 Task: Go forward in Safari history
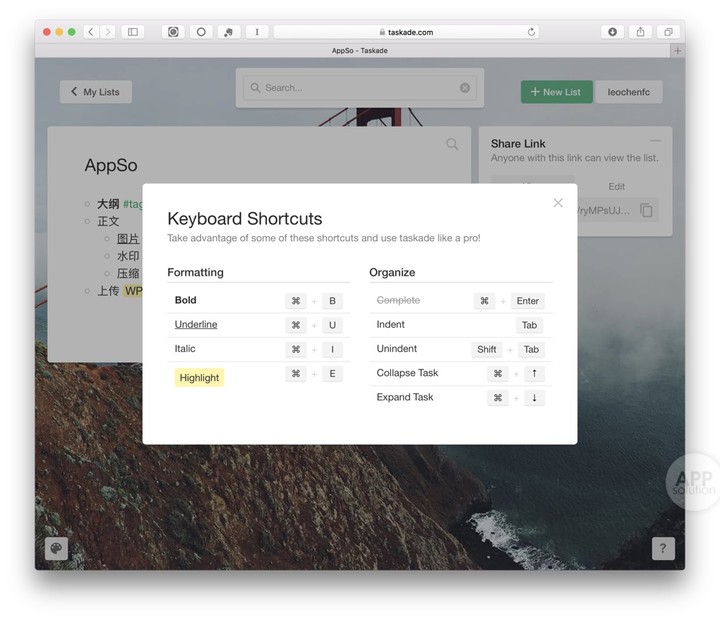point(108,32)
